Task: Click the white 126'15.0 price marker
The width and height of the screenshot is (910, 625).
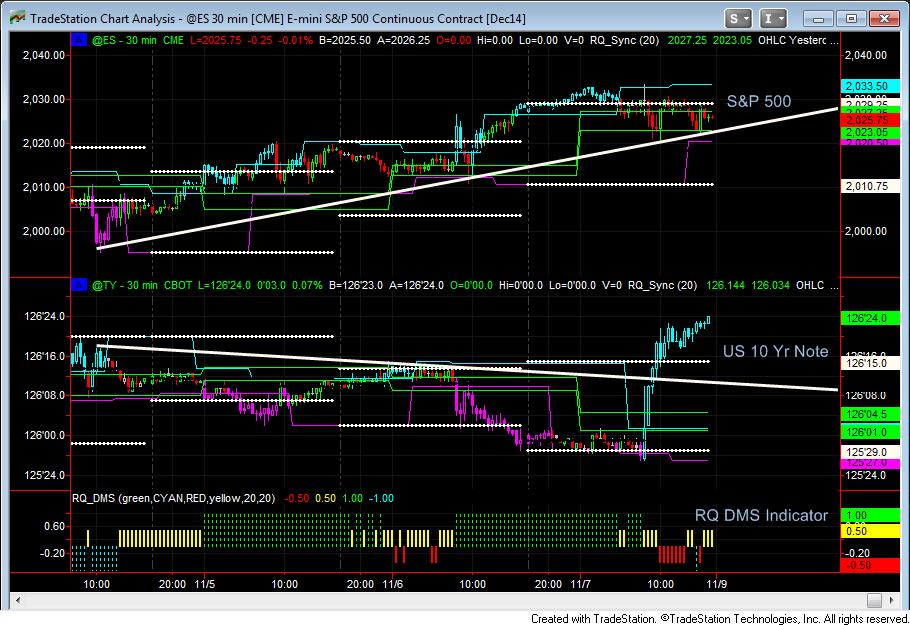Action: click(869, 363)
